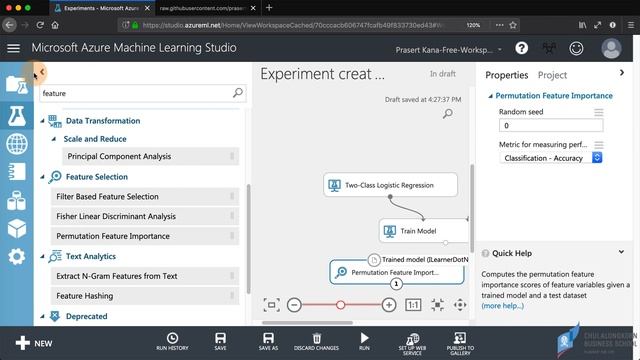Select the raw.githubusercontent browser tab
The height and width of the screenshot is (360, 640).
pyautogui.click(x=206, y=8)
